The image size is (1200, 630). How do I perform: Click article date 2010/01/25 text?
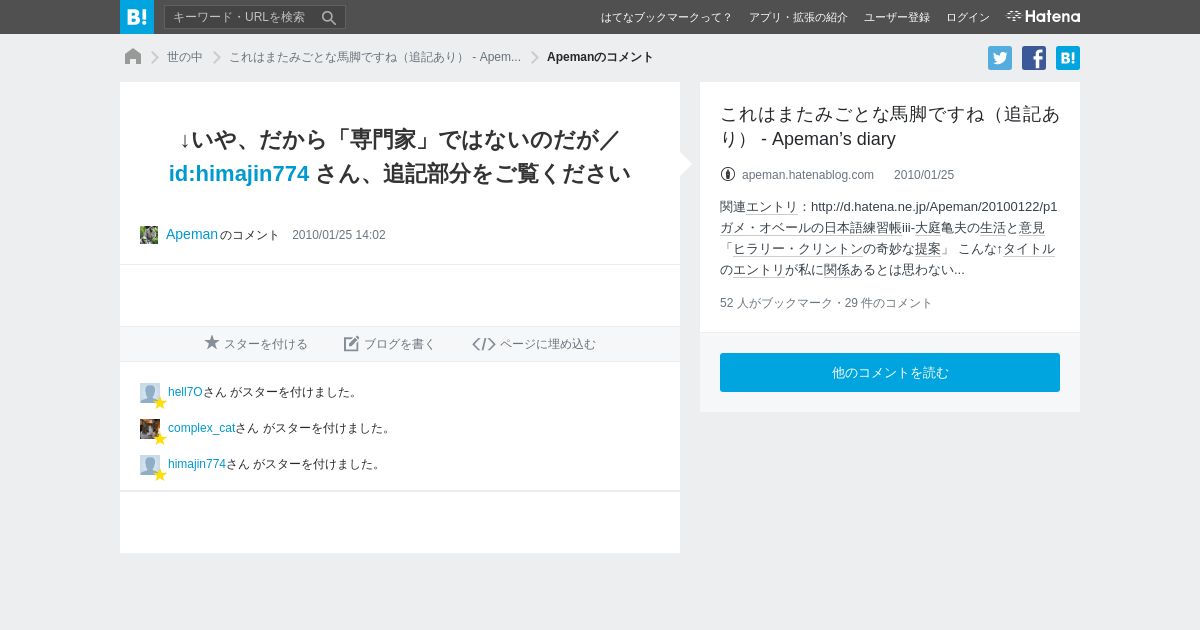coord(924,175)
